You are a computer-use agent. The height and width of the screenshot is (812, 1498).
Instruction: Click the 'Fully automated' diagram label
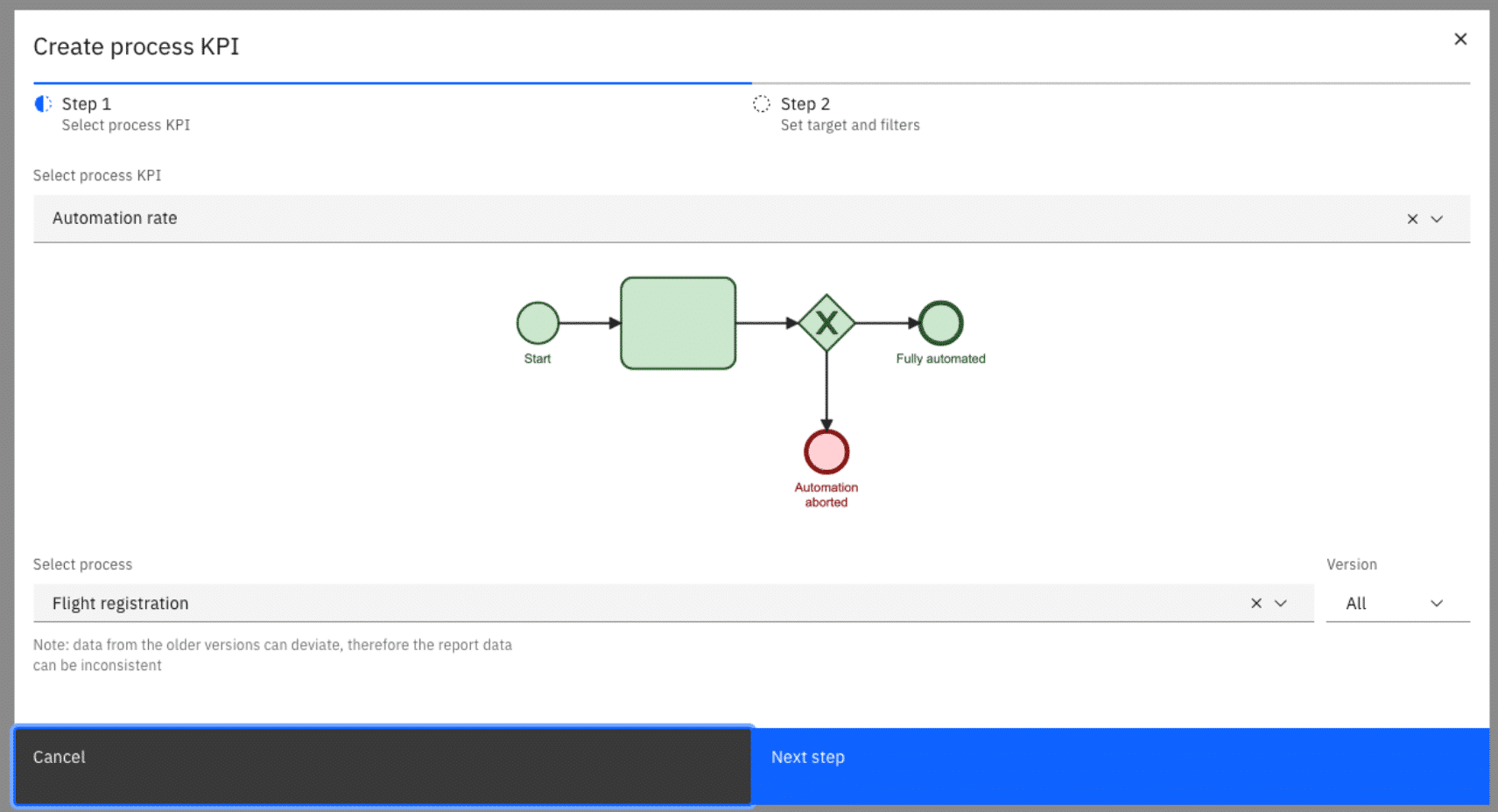940,359
